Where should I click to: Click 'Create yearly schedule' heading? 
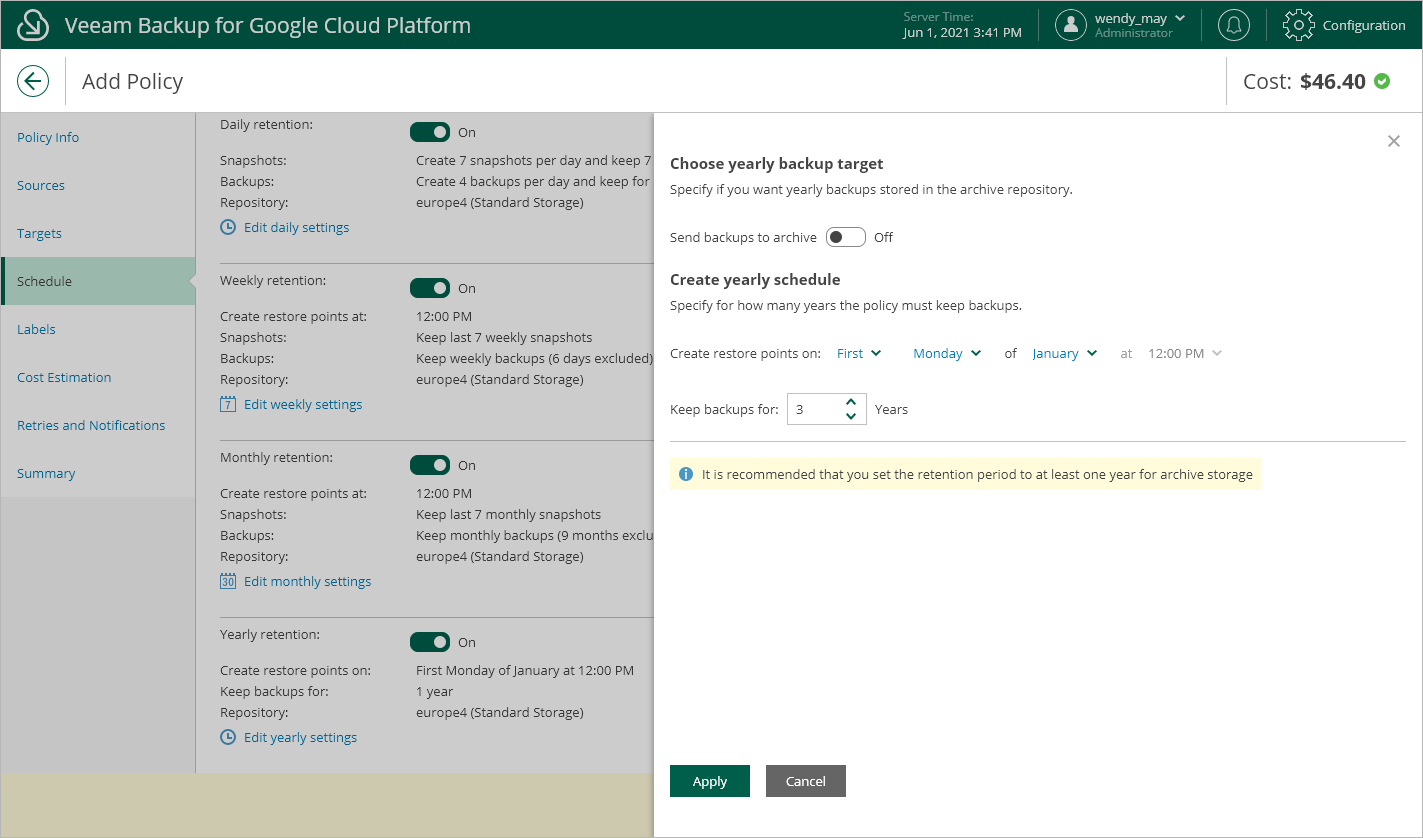point(755,279)
